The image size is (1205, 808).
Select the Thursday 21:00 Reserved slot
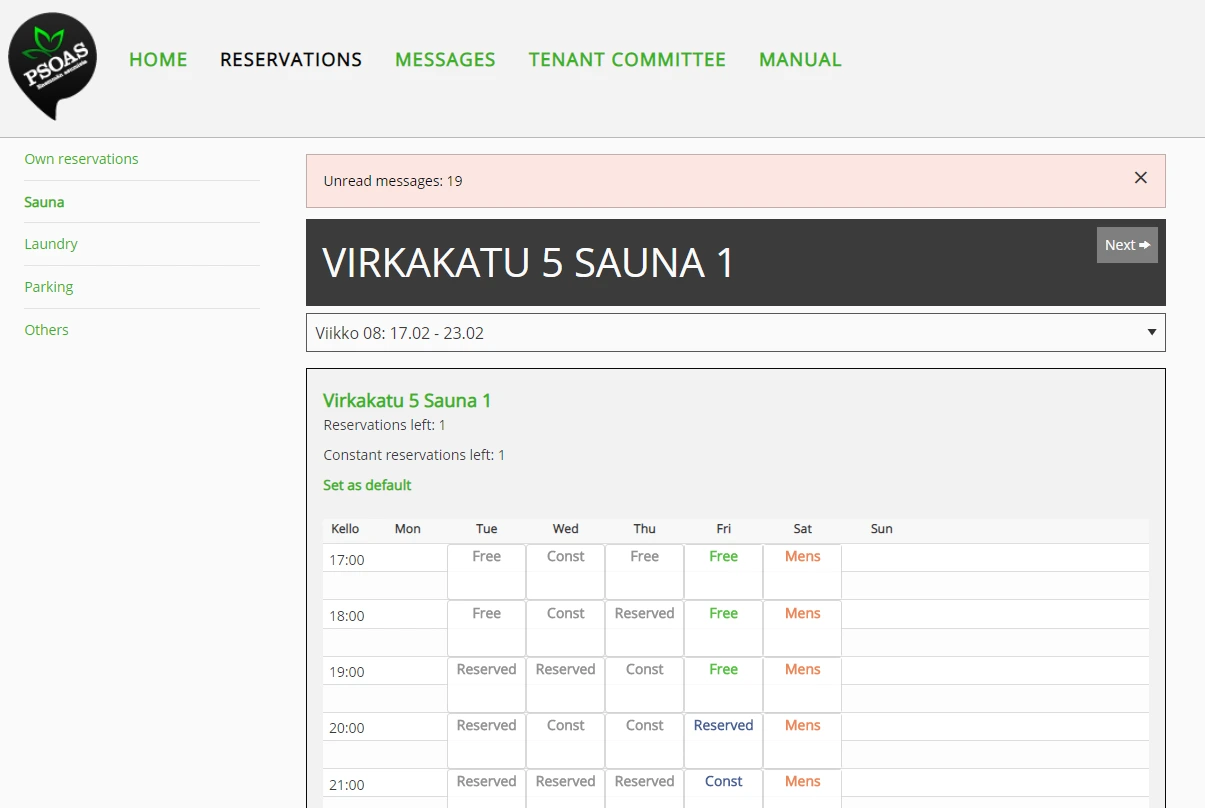(x=645, y=788)
